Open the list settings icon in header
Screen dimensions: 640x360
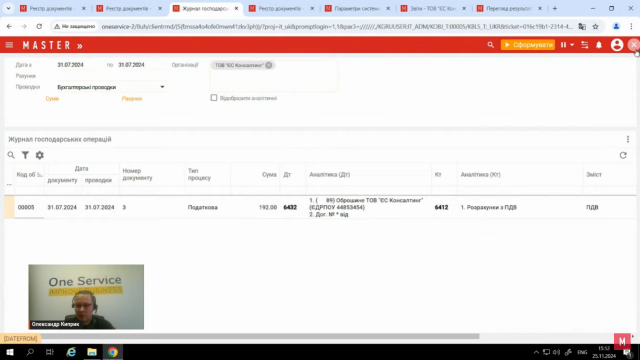tap(584, 45)
